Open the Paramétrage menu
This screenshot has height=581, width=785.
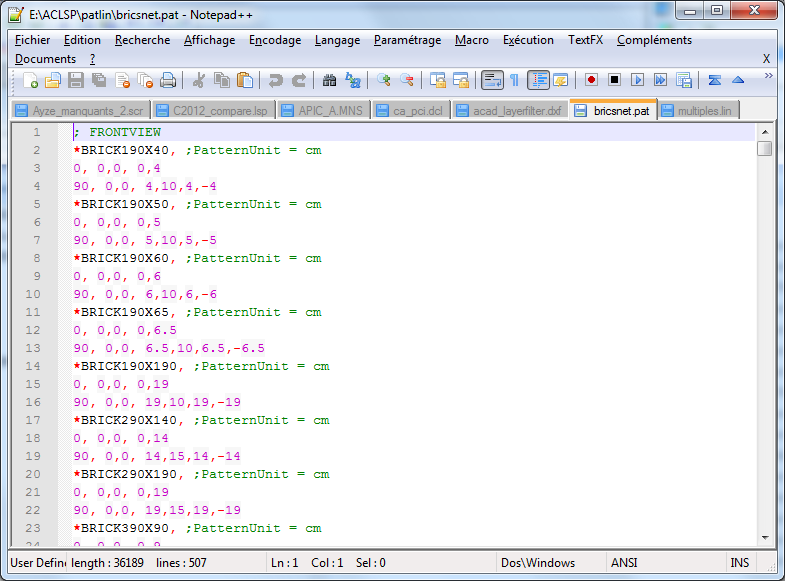point(408,40)
